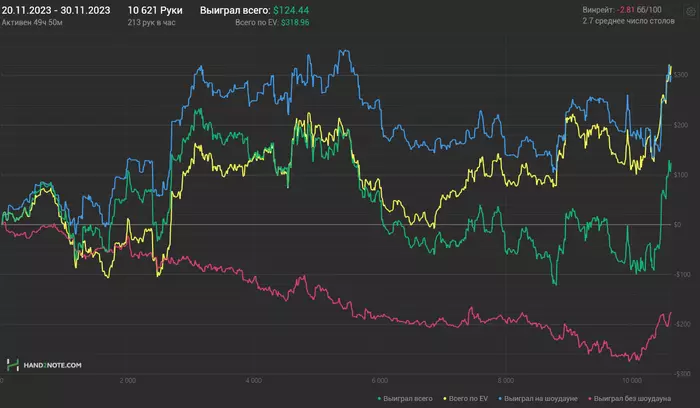Toggle the «Выиграл на шоудауне» legend label
Screen dimensions: 700x408
pos(541,399)
